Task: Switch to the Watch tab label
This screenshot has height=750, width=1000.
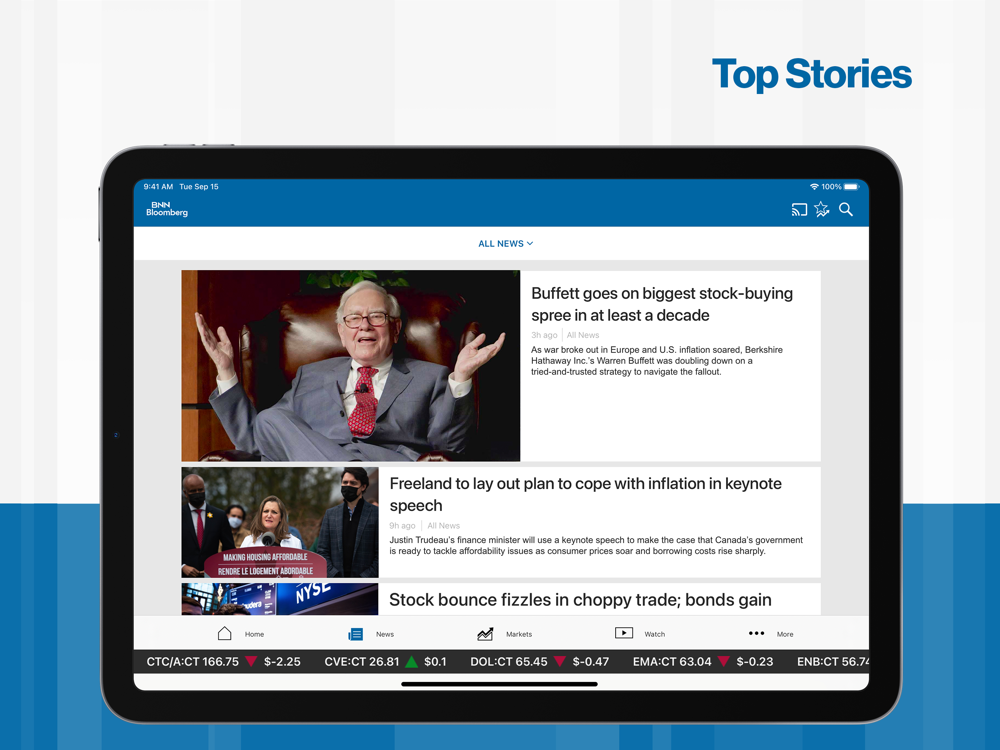Action: (655, 634)
